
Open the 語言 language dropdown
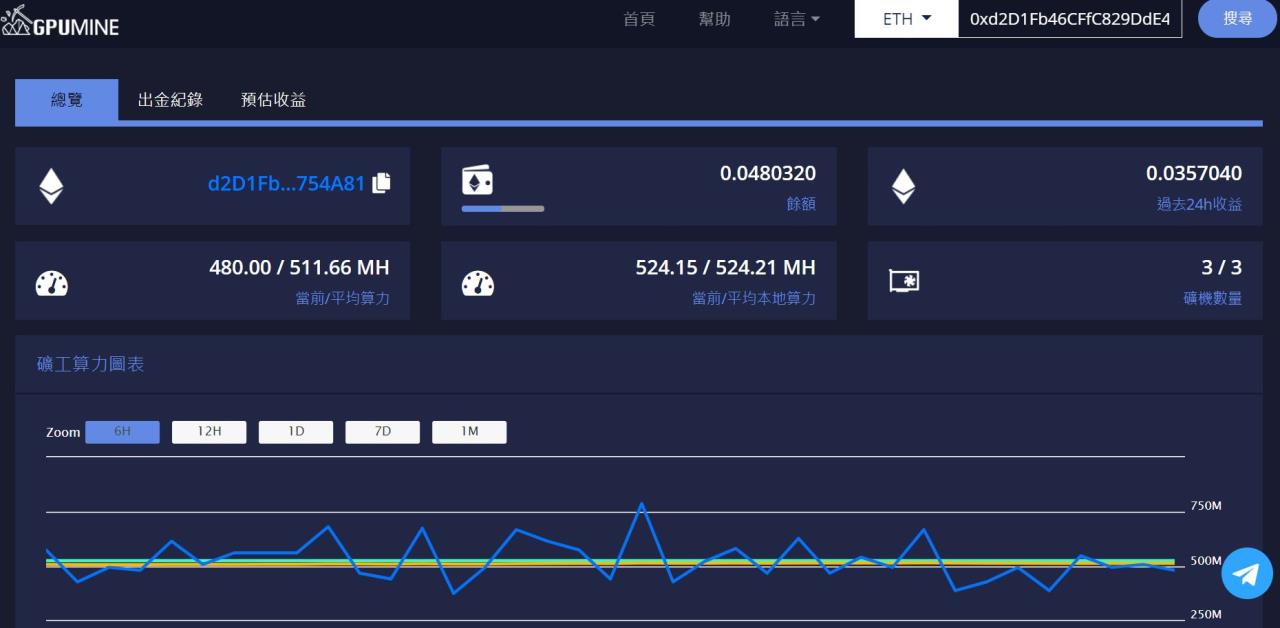(796, 19)
